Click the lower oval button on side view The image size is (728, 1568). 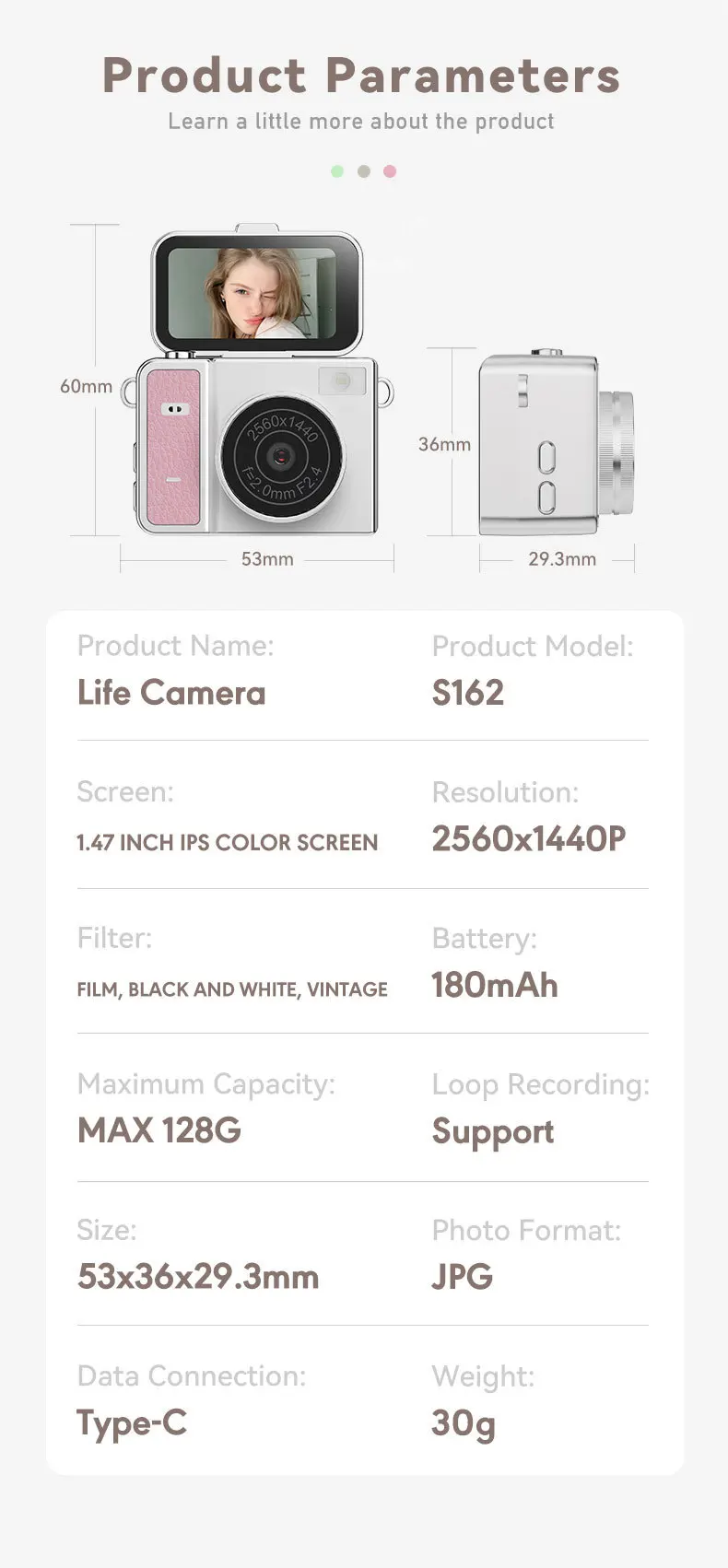click(546, 497)
